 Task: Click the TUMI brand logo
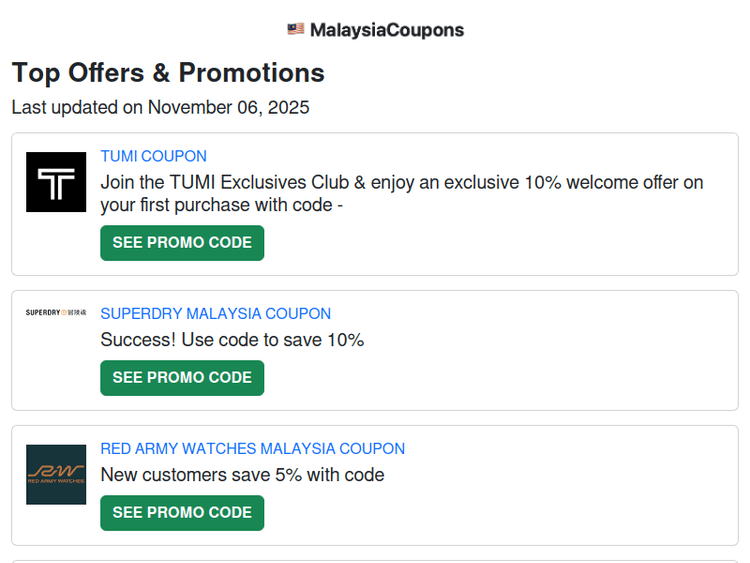tap(56, 182)
